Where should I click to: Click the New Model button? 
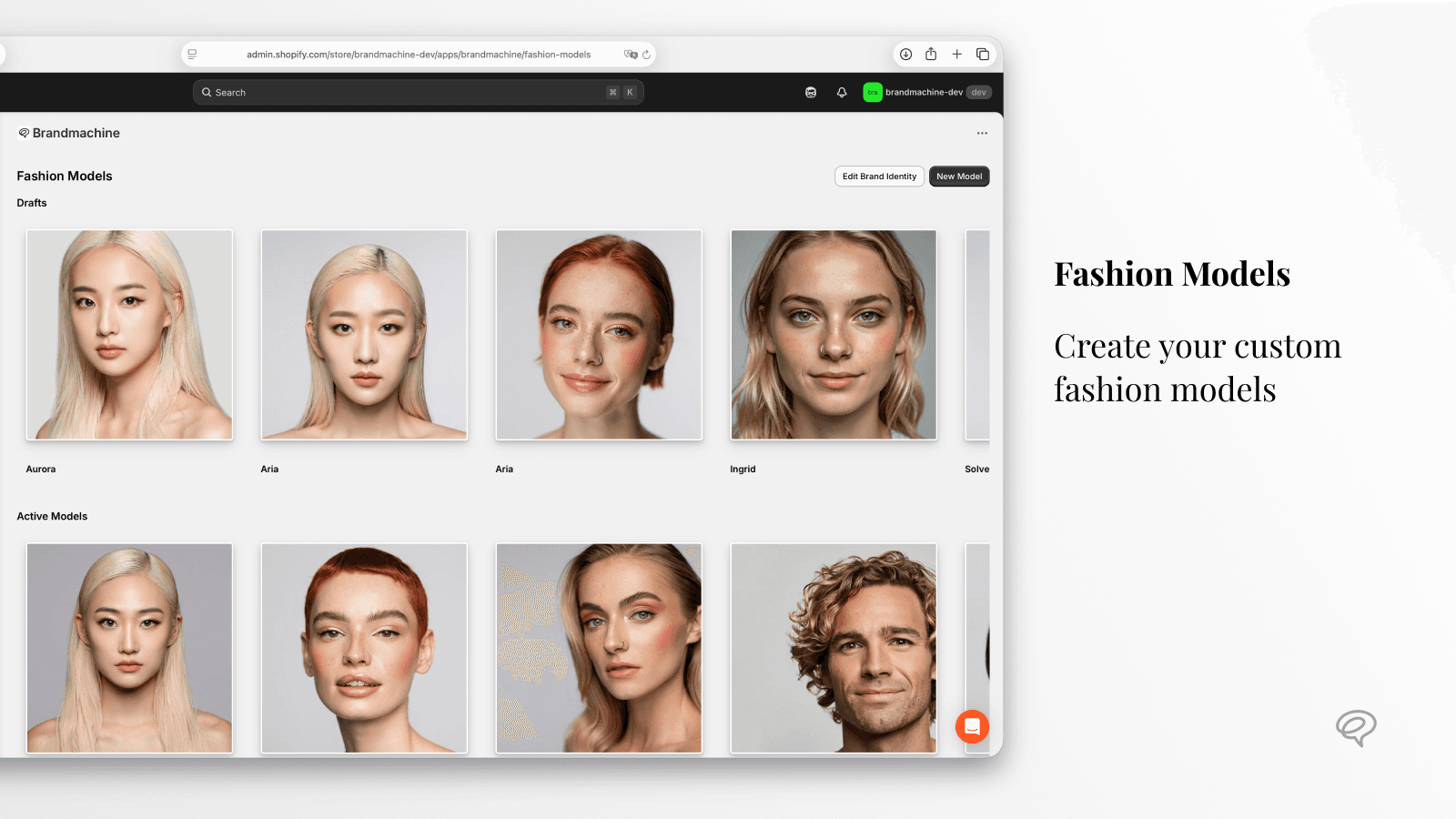[x=959, y=177]
